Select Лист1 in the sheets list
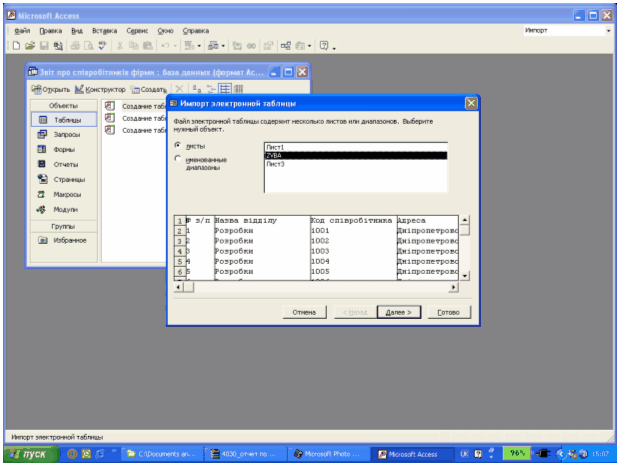Screen dimensions: 619x465 [x=275, y=146]
